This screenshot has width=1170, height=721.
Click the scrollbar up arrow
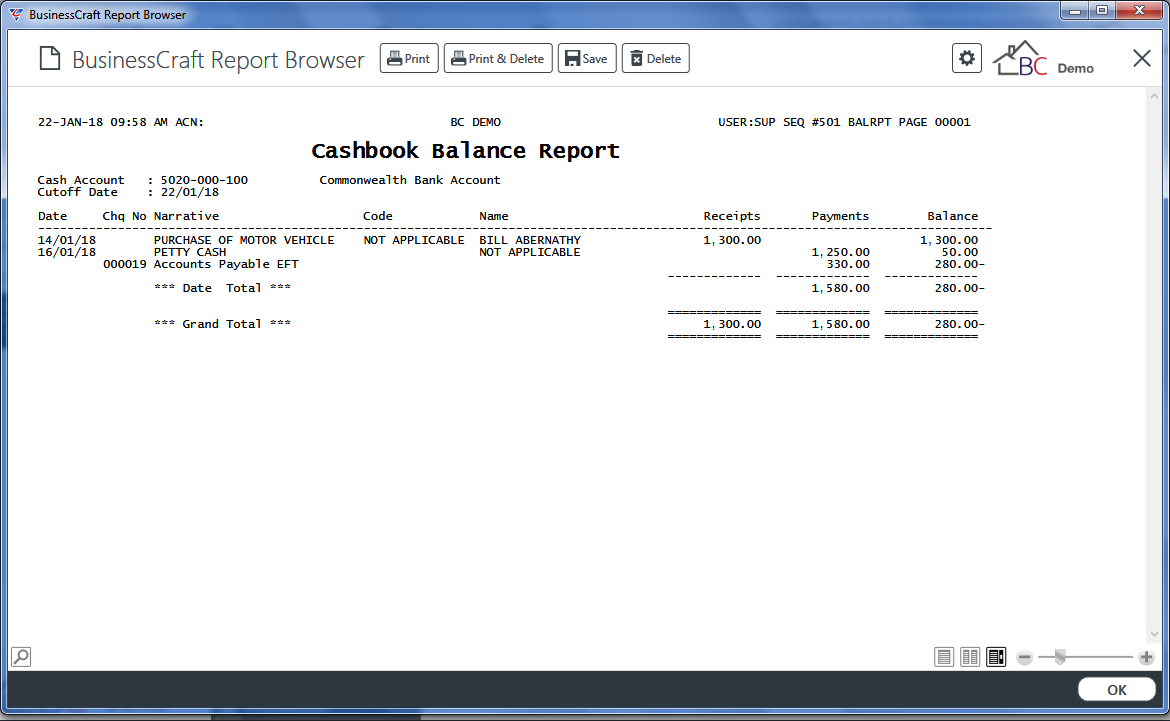[x=1154, y=96]
